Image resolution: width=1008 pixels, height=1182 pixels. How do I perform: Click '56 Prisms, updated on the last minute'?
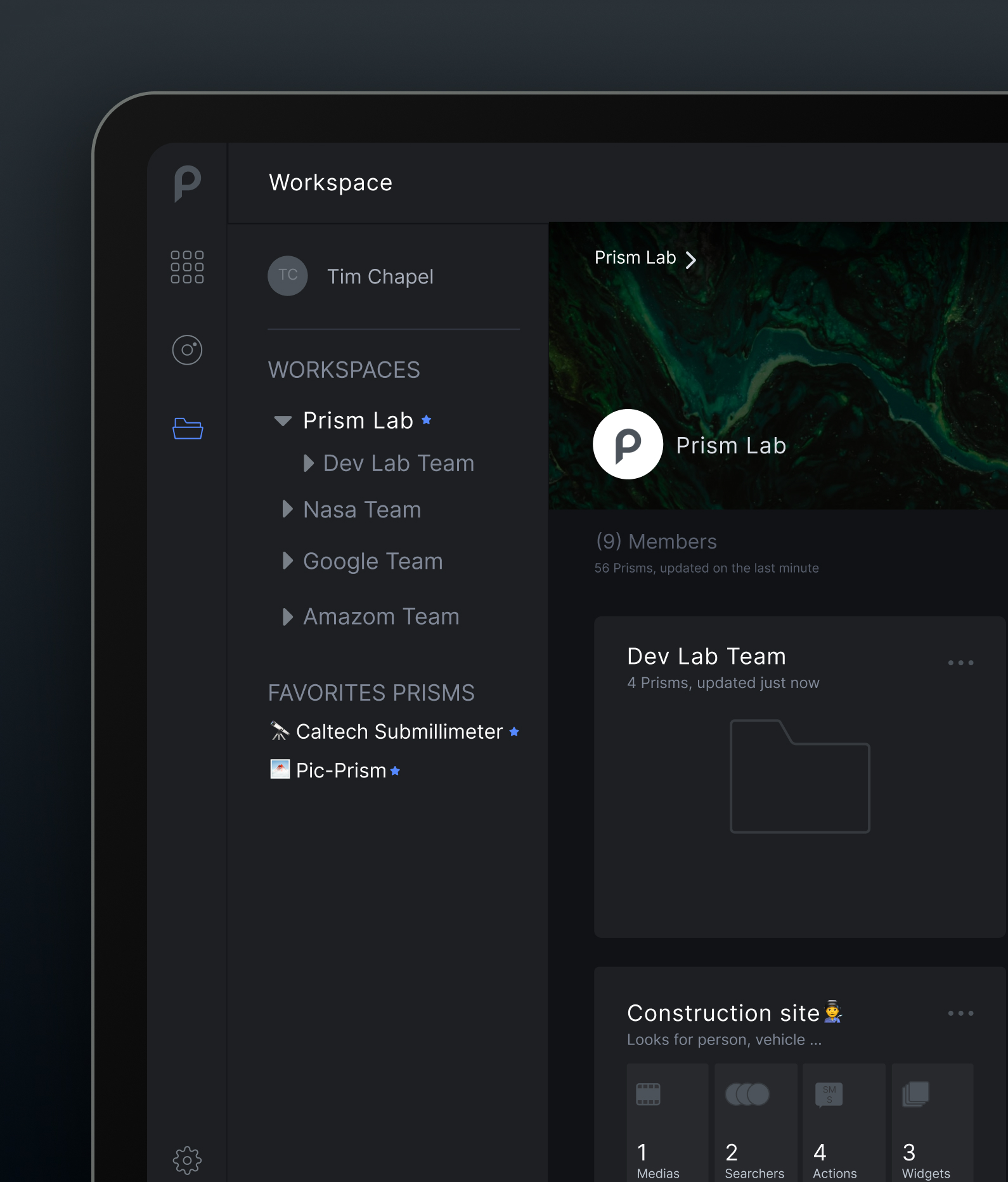(x=707, y=568)
